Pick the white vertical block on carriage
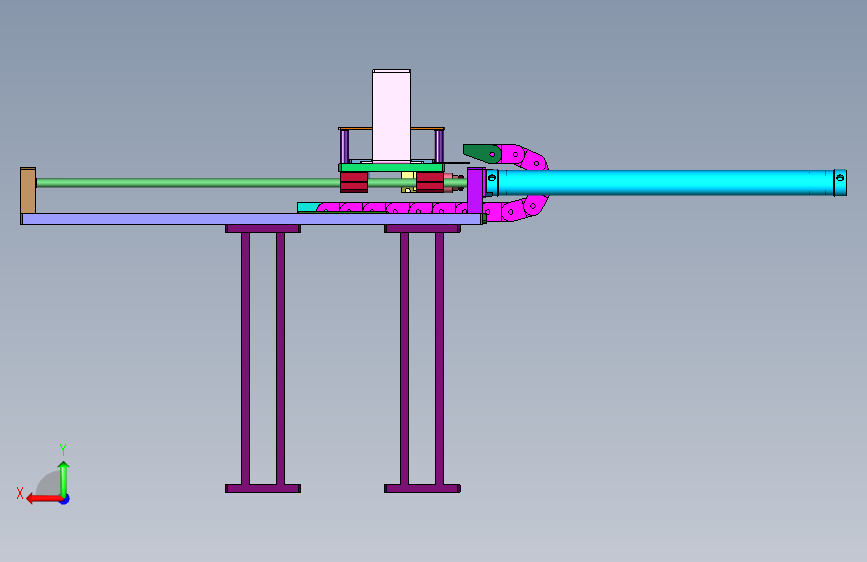867x562 pixels. tap(391, 116)
